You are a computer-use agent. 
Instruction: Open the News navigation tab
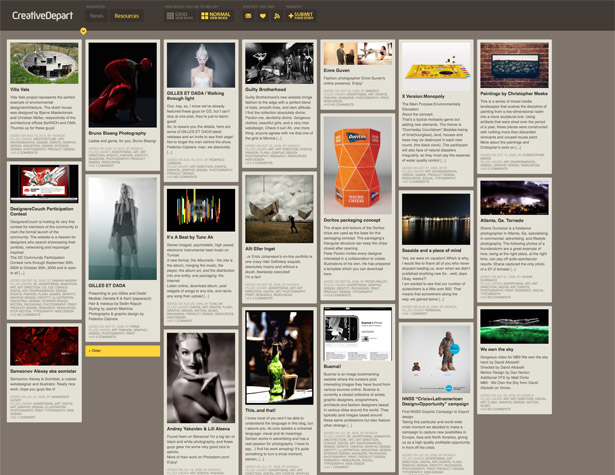96,16
